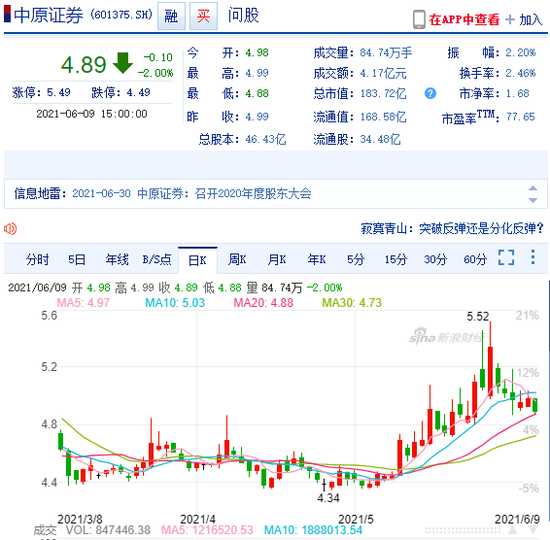This screenshot has width=550, height=540.
Task: Click the down arrow in 信息地雷 ticker
Action: tap(533, 200)
